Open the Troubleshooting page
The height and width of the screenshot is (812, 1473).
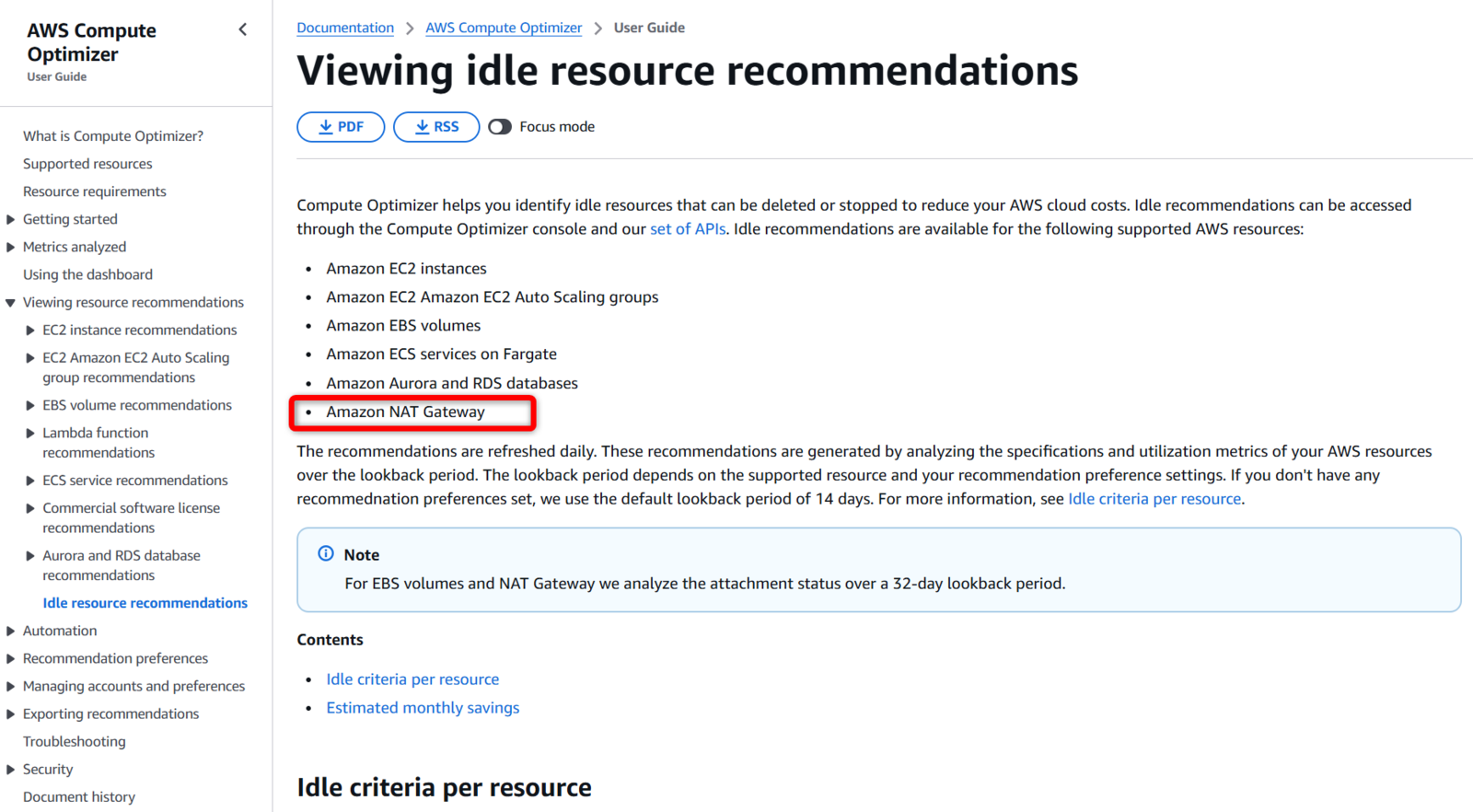(75, 741)
